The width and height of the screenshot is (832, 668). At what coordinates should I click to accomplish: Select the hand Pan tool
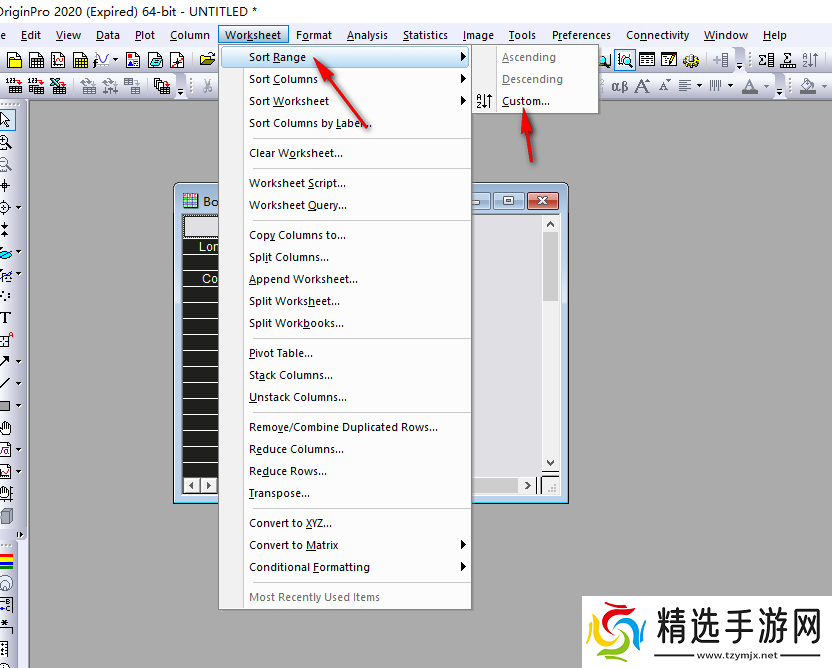tap(6, 428)
